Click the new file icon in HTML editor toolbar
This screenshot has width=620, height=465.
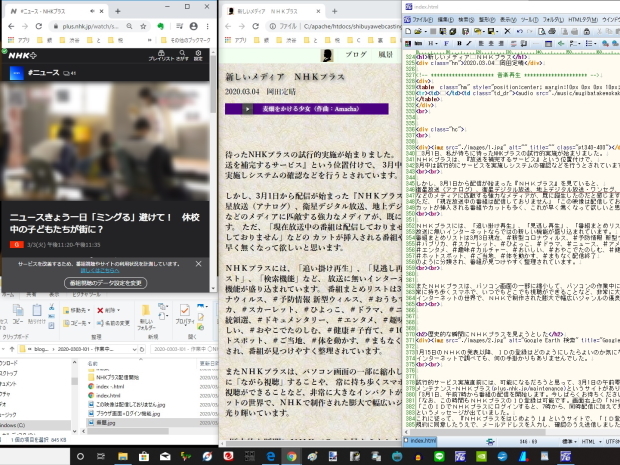(408, 31)
